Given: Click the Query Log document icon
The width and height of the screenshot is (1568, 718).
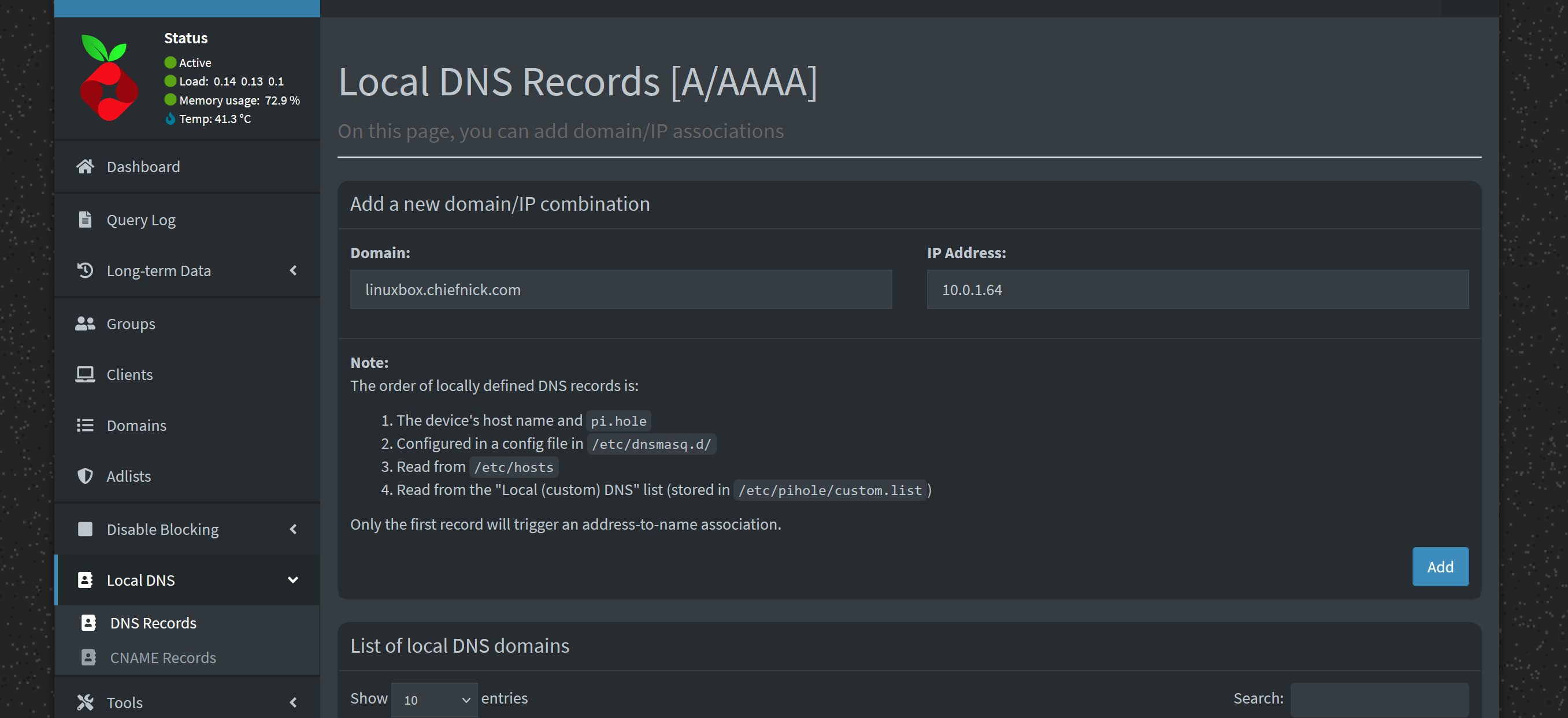Looking at the screenshot, I should (x=85, y=219).
